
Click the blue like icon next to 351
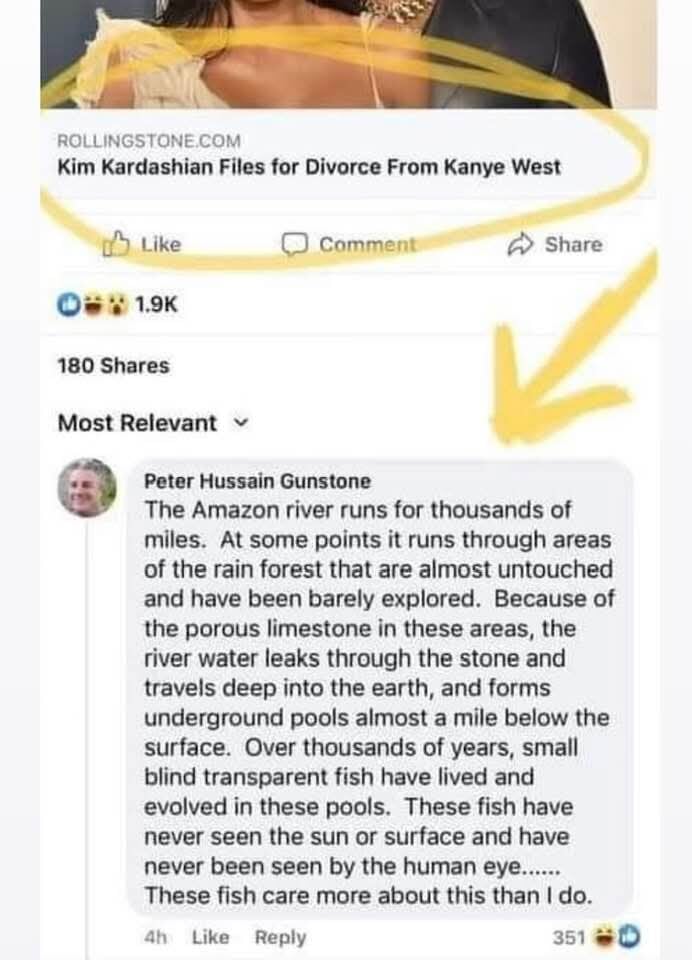[628, 937]
